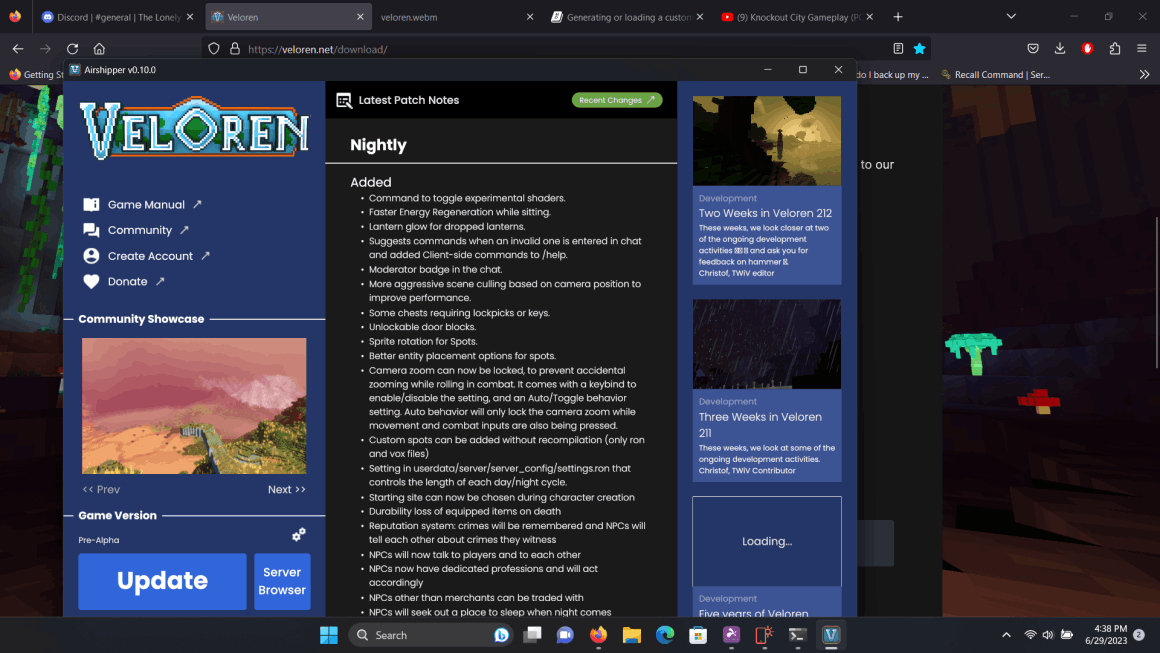This screenshot has width=1160, height=653.
Task: Open Two Weeks in Veloren 212 article
Action: pos(767,190)
